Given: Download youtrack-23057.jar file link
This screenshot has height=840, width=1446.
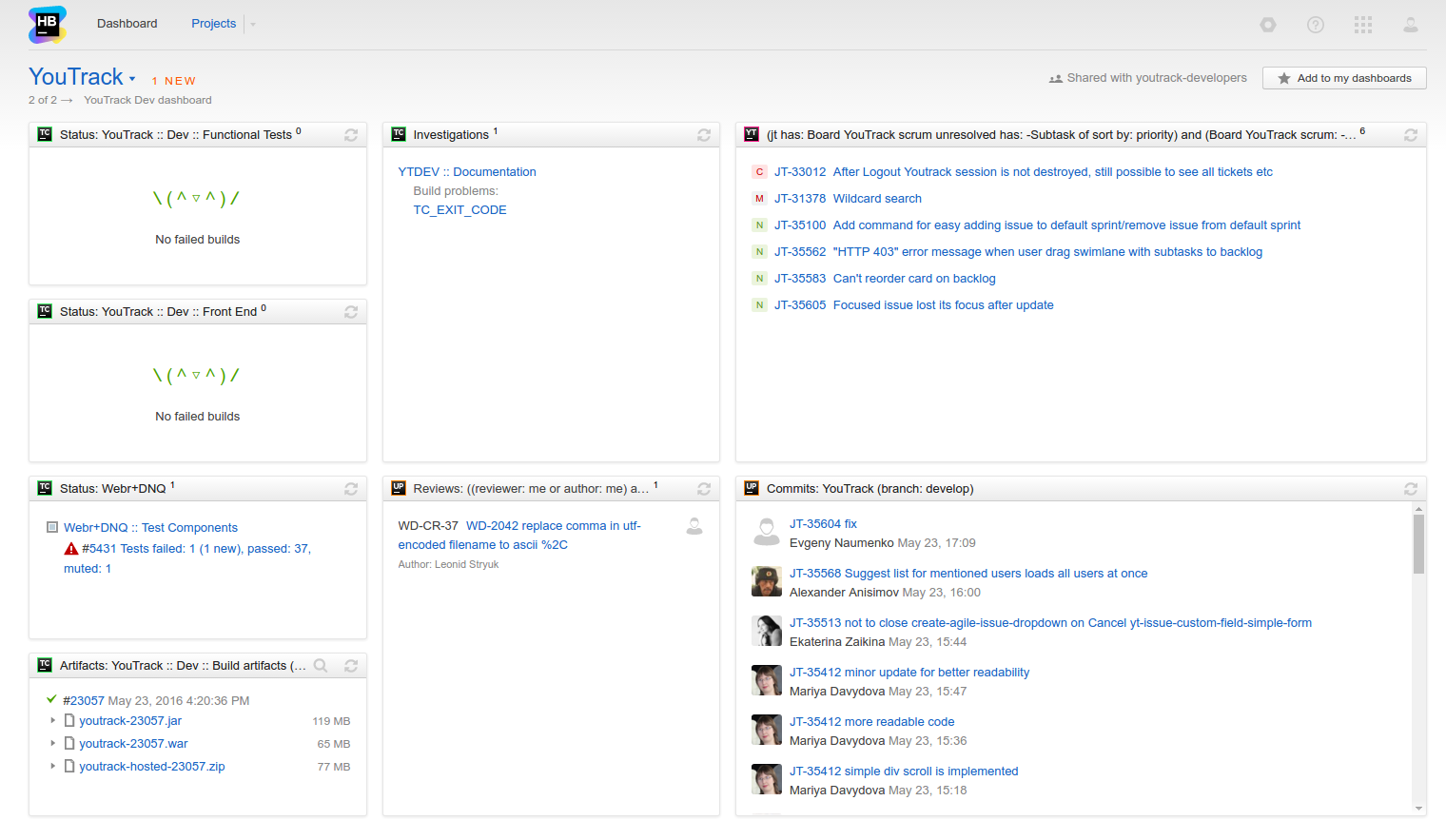Looking at the screenshot, I should pos(130,721).
